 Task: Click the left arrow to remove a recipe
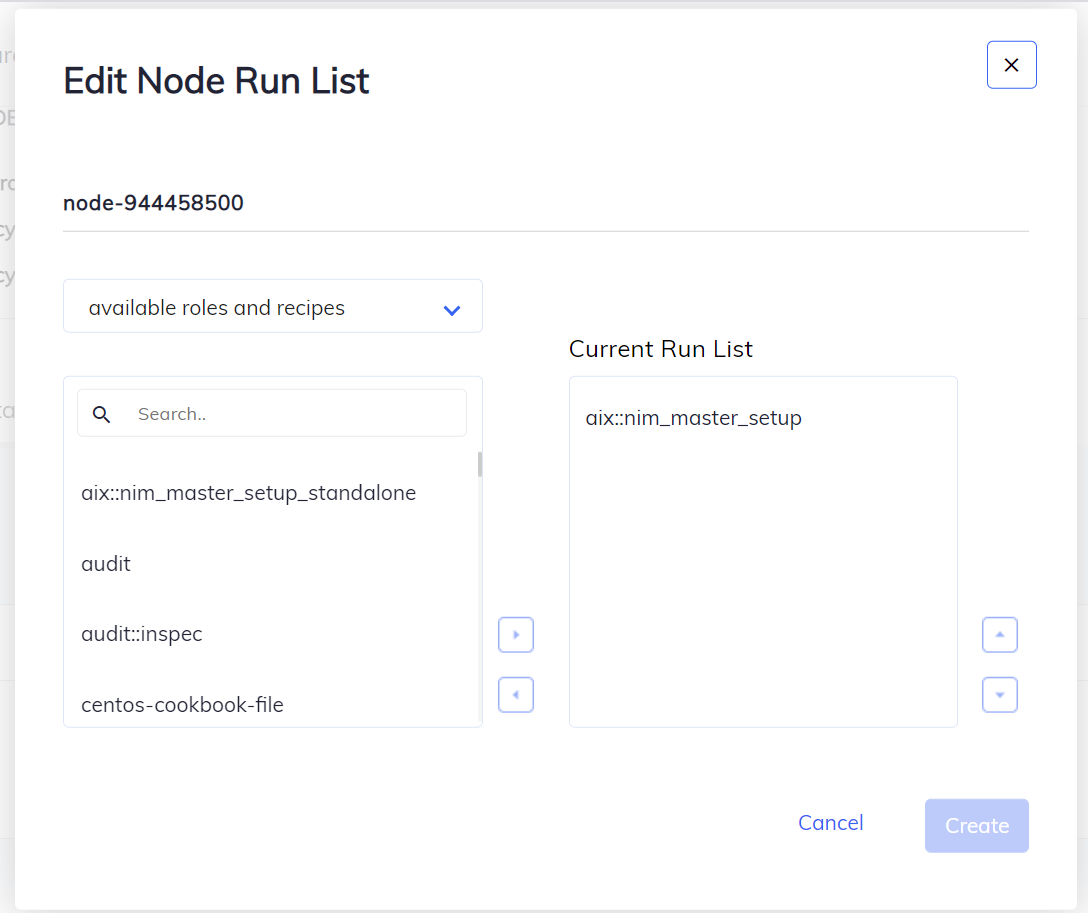click(515, 694)
